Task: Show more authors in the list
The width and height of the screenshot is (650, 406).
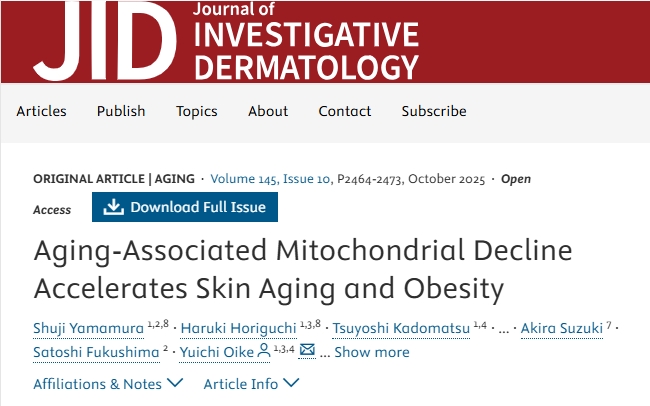Action: [371, 352]
